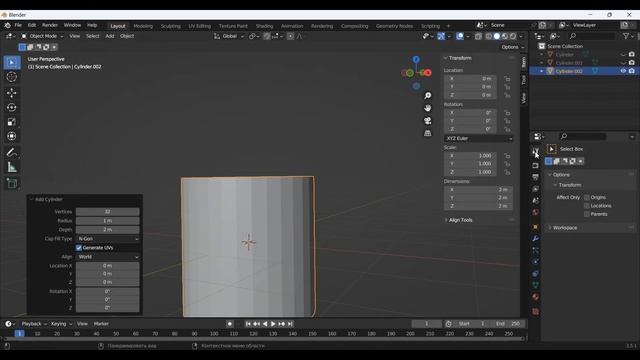Select the Move tool
The image size is (640, 360).
12,93
